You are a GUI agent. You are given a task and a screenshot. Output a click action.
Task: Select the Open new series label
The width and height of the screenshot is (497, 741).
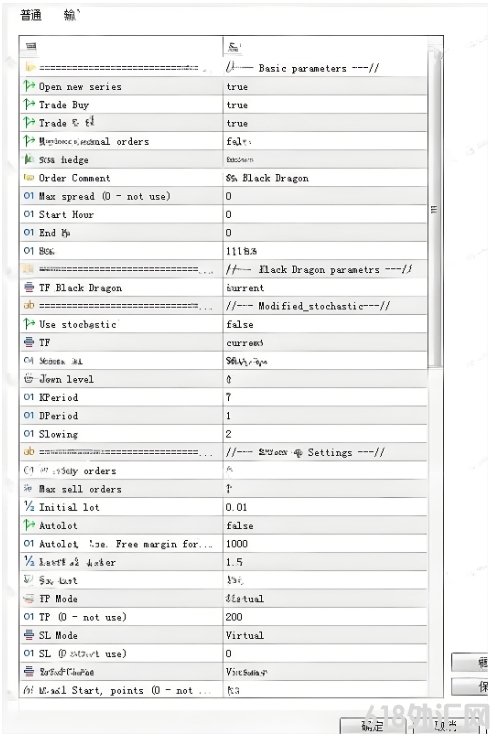[80, 87]
